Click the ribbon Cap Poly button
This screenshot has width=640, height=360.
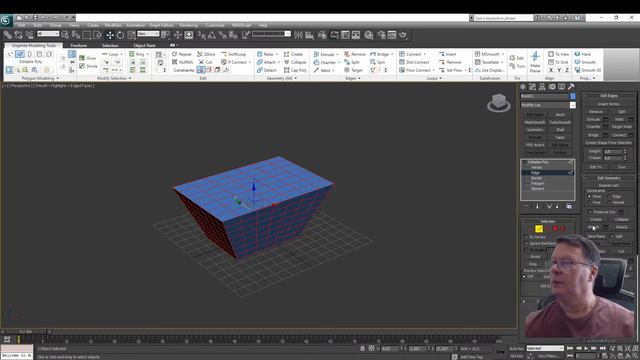click(295, 70)
